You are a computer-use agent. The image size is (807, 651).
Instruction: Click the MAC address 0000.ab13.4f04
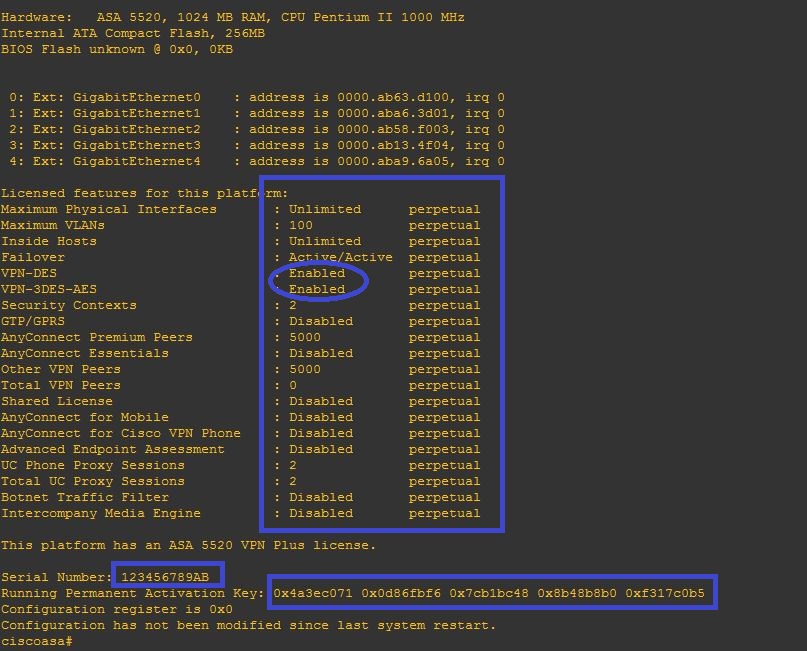(x=393, y=145)
